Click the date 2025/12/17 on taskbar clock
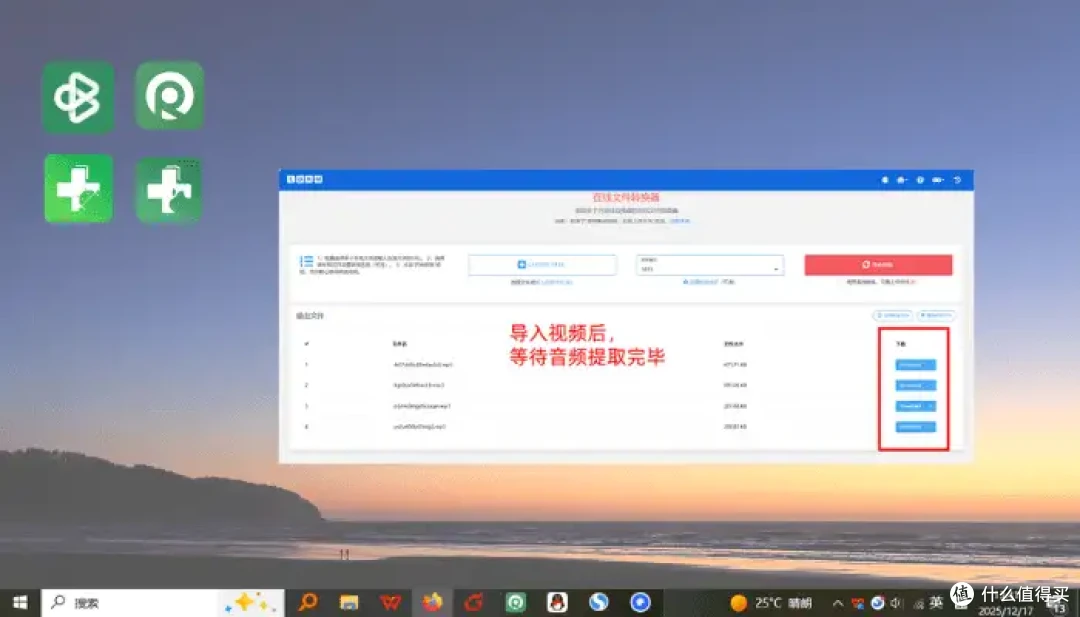 (x=1006, y=611)
